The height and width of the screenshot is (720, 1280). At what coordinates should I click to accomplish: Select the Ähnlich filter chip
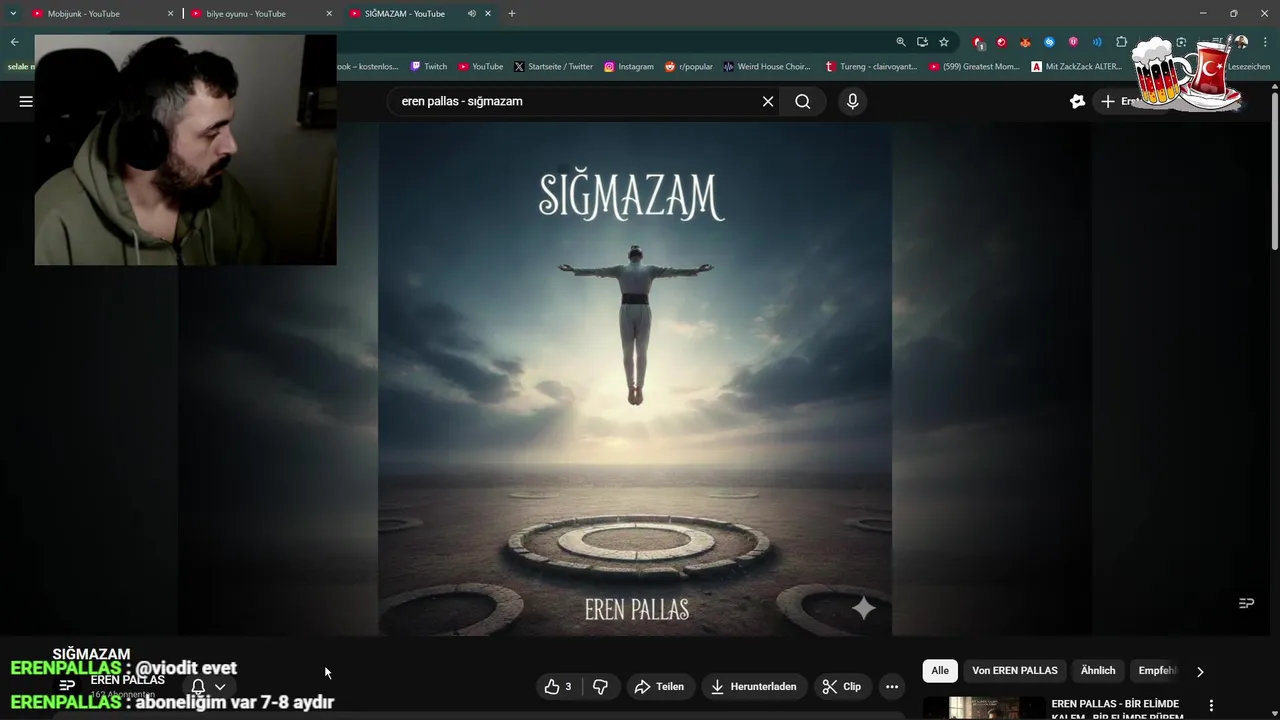1098,671
